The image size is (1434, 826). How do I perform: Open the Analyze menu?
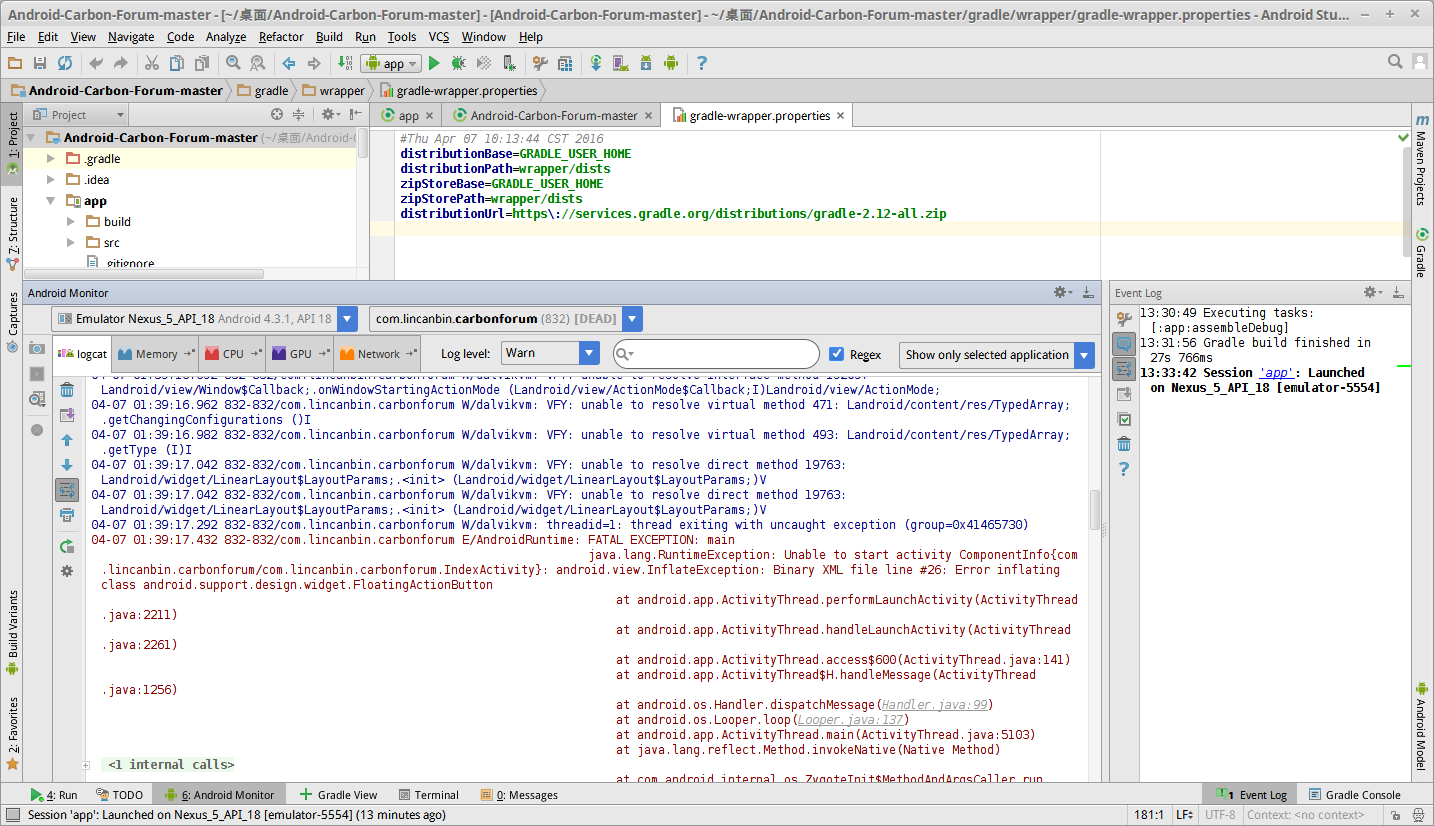coord(226,37)
